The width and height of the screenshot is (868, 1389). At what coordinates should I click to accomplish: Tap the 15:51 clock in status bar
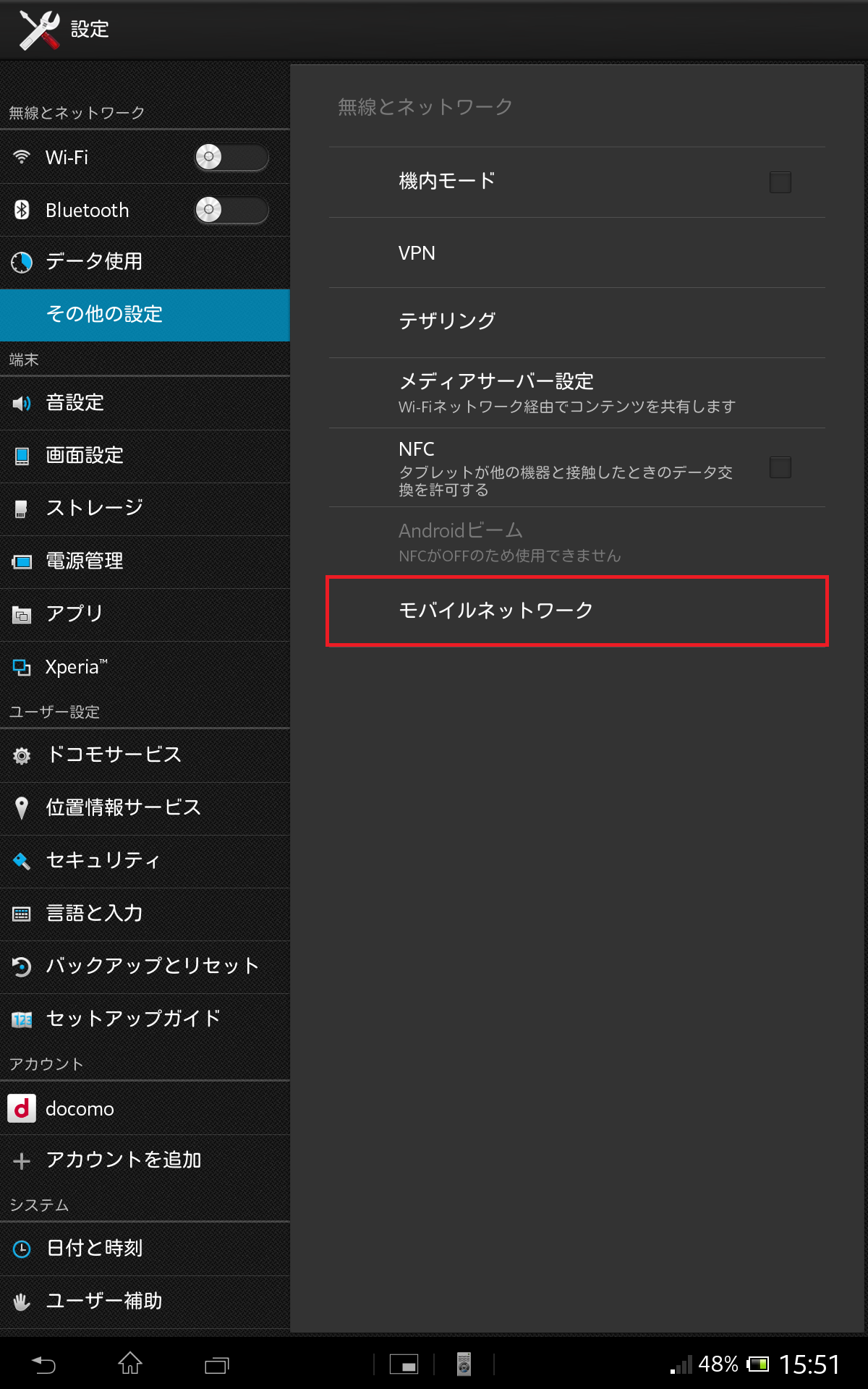[x=809, y=1364]
